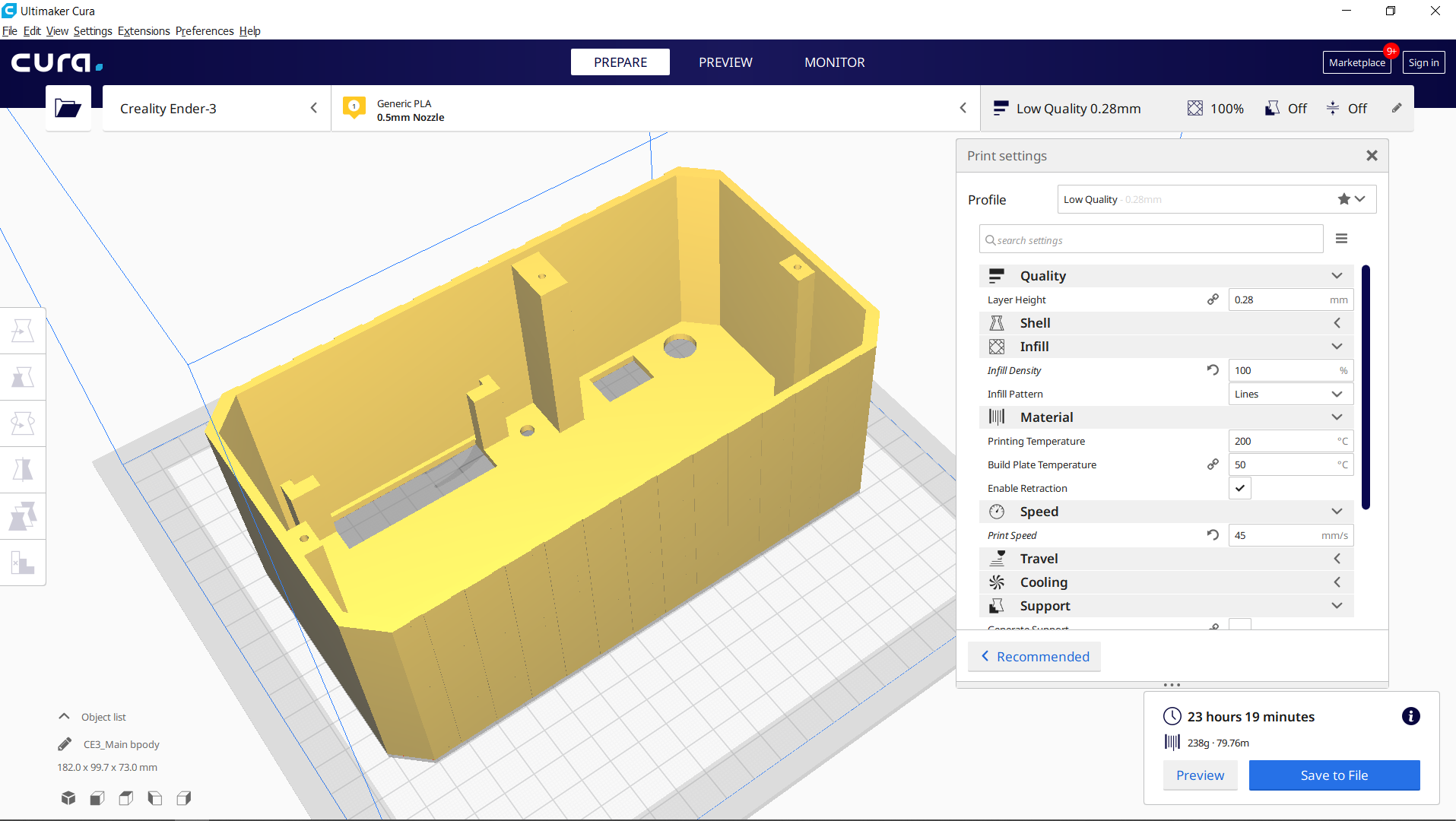The width and height of the screenshot is (1456, 821).
Task: Toggle the Enable Retraction checkbox
Action: (x=1239, y=488)
